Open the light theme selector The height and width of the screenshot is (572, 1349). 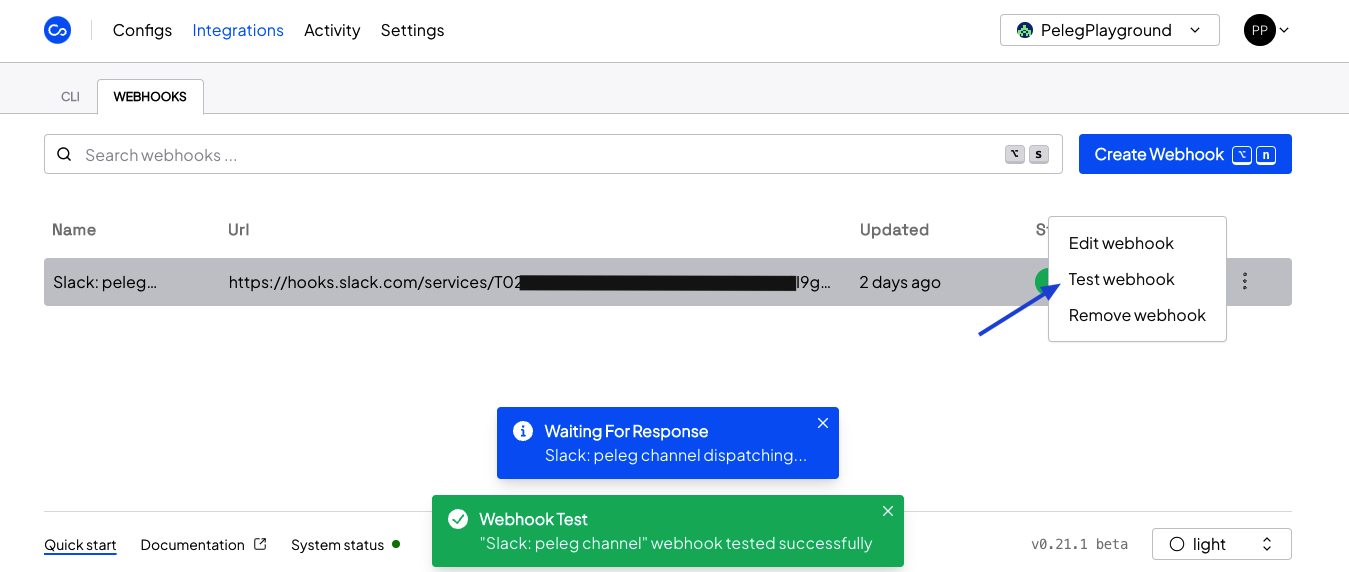[x=1221, y=544]
